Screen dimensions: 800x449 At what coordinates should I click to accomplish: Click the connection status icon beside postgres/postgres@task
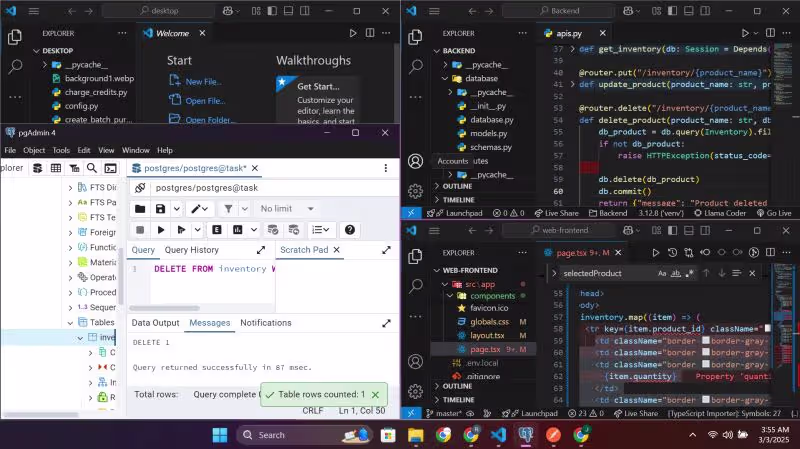[140, 188]
